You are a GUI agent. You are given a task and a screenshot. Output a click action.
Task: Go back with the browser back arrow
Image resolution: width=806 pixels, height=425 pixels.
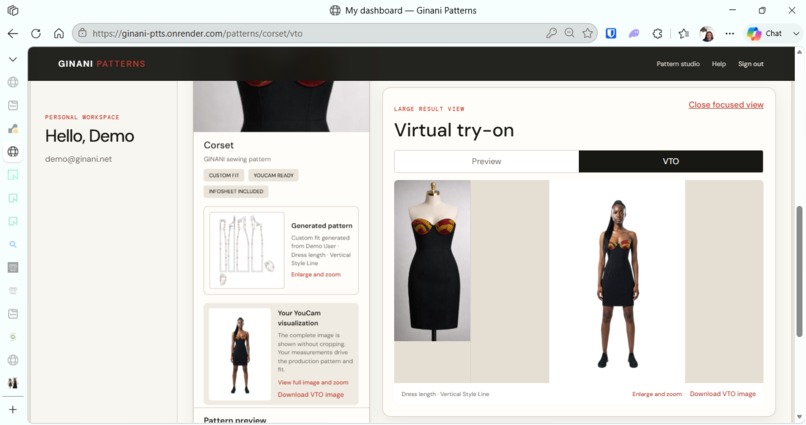13,33
